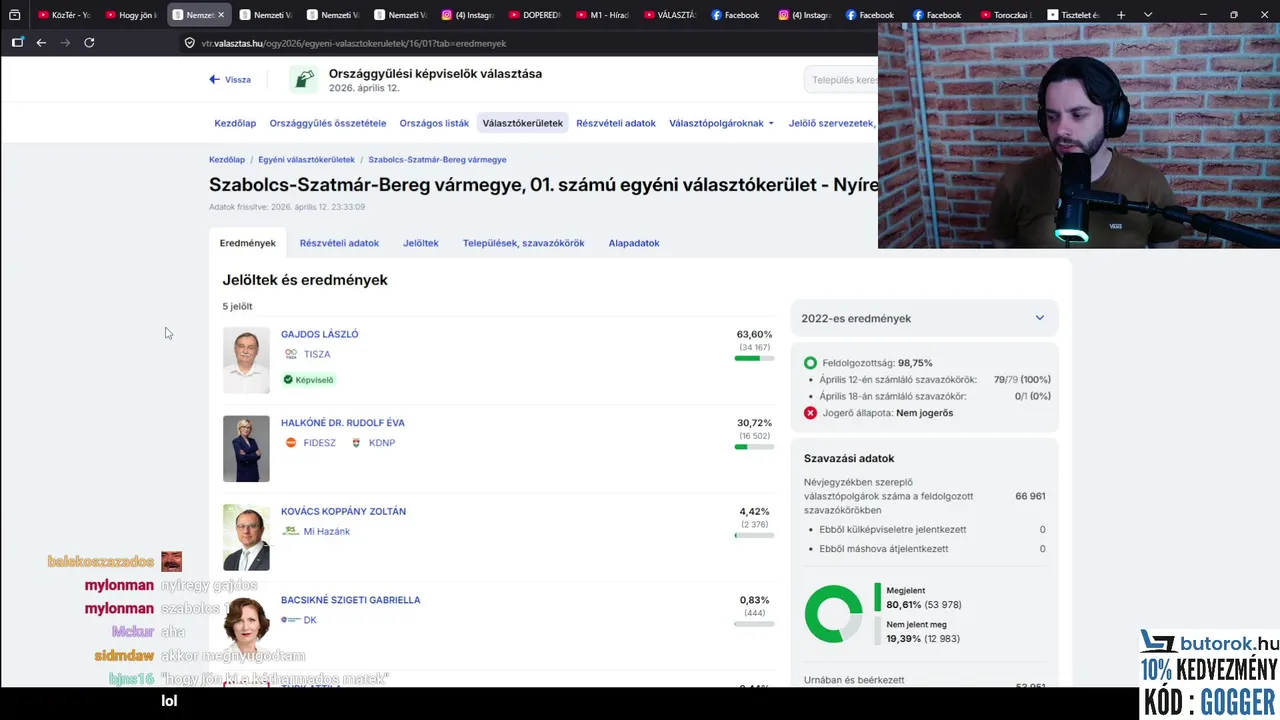Open a new browser tab
Viewport: 1280px width, 720px height.
(1121, 15)
